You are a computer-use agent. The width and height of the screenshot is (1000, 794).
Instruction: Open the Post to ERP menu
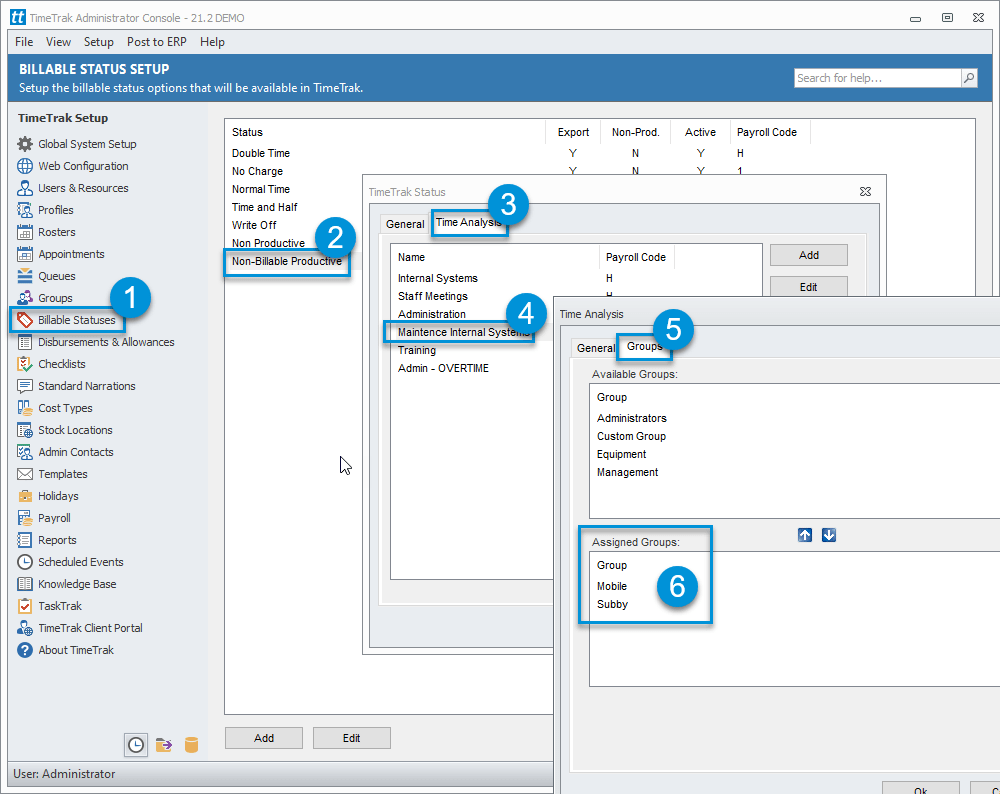[x=156, y=41]
